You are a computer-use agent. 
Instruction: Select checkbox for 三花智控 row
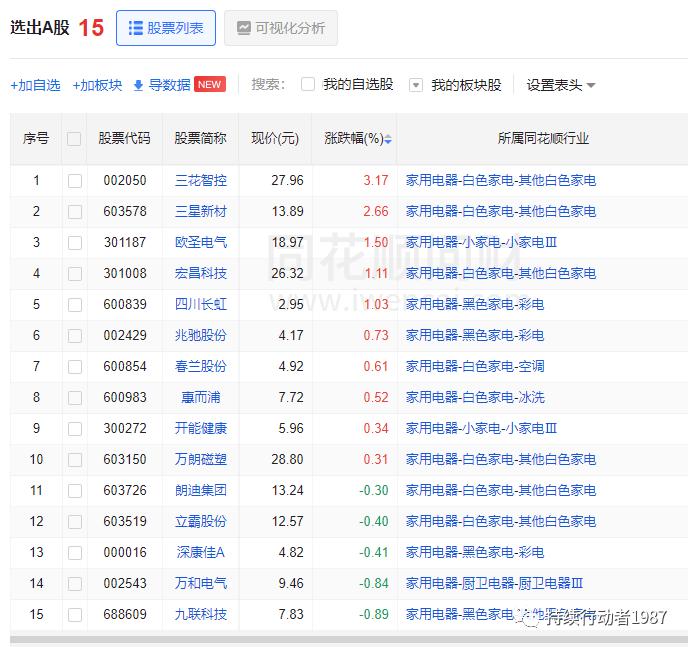74,181
